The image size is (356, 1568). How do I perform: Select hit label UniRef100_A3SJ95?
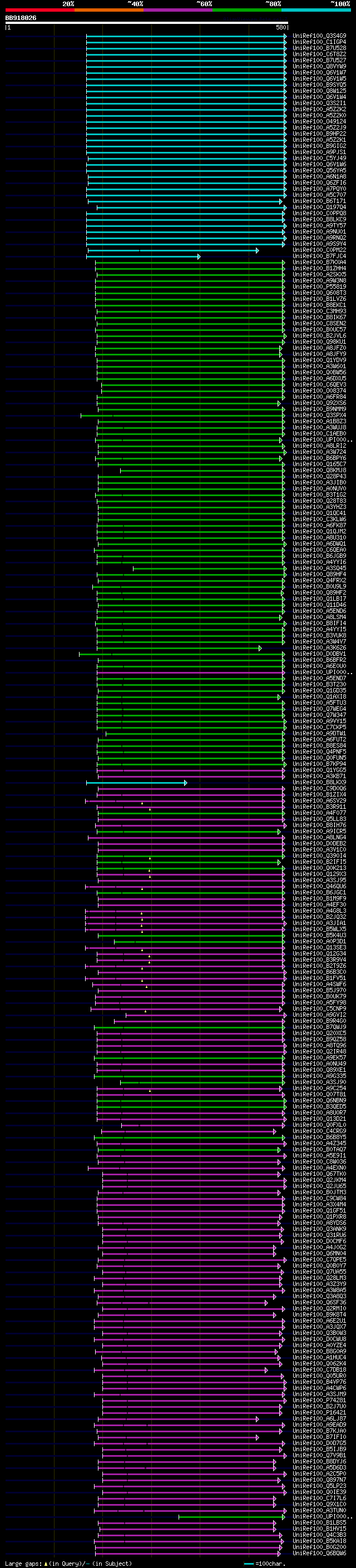(319, 880)
